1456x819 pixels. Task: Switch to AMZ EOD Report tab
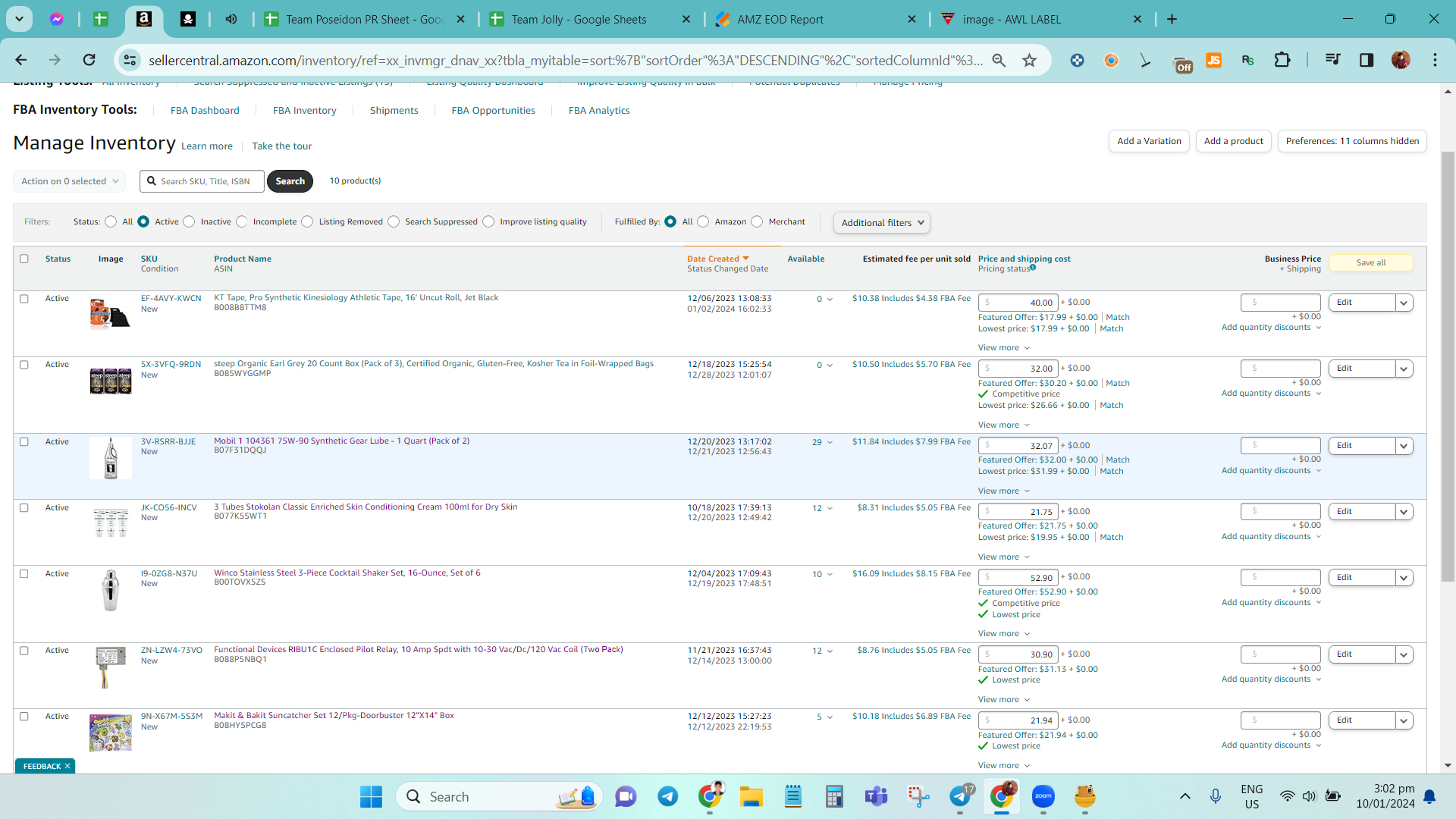pyautogui.click(x=817, y=19)
